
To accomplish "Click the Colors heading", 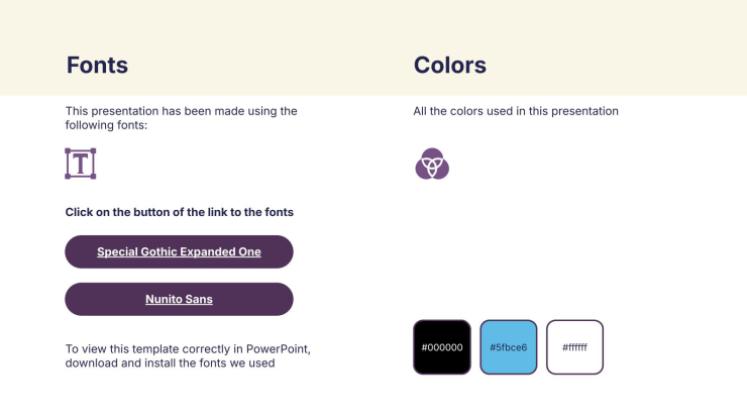I will point(450,65).
